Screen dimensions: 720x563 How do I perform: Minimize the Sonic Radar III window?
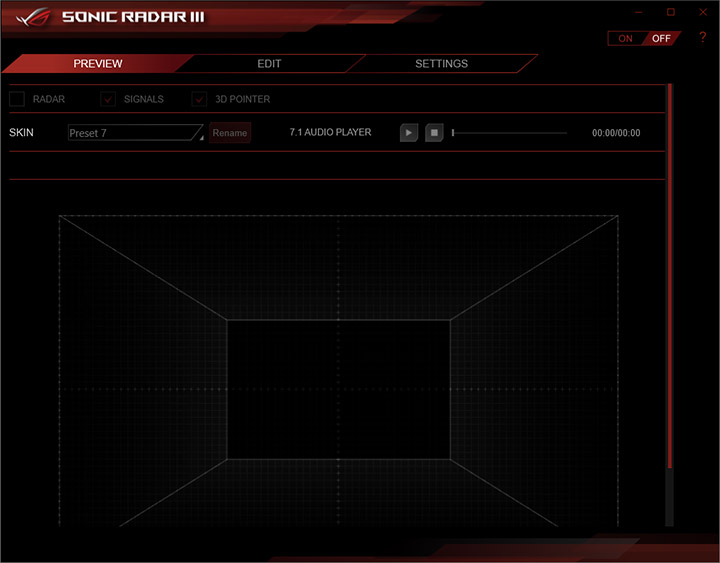click(x=638, y=12)
